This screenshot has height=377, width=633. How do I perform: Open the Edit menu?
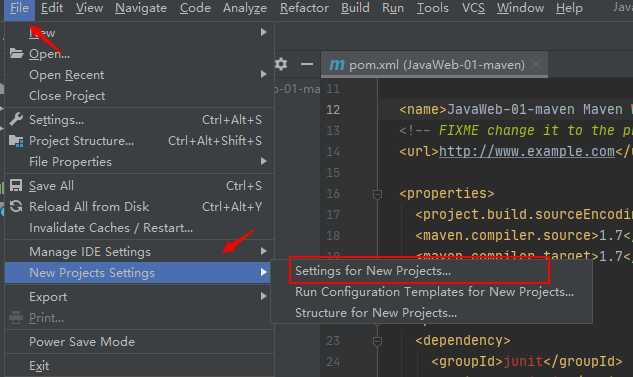point(52,8)
